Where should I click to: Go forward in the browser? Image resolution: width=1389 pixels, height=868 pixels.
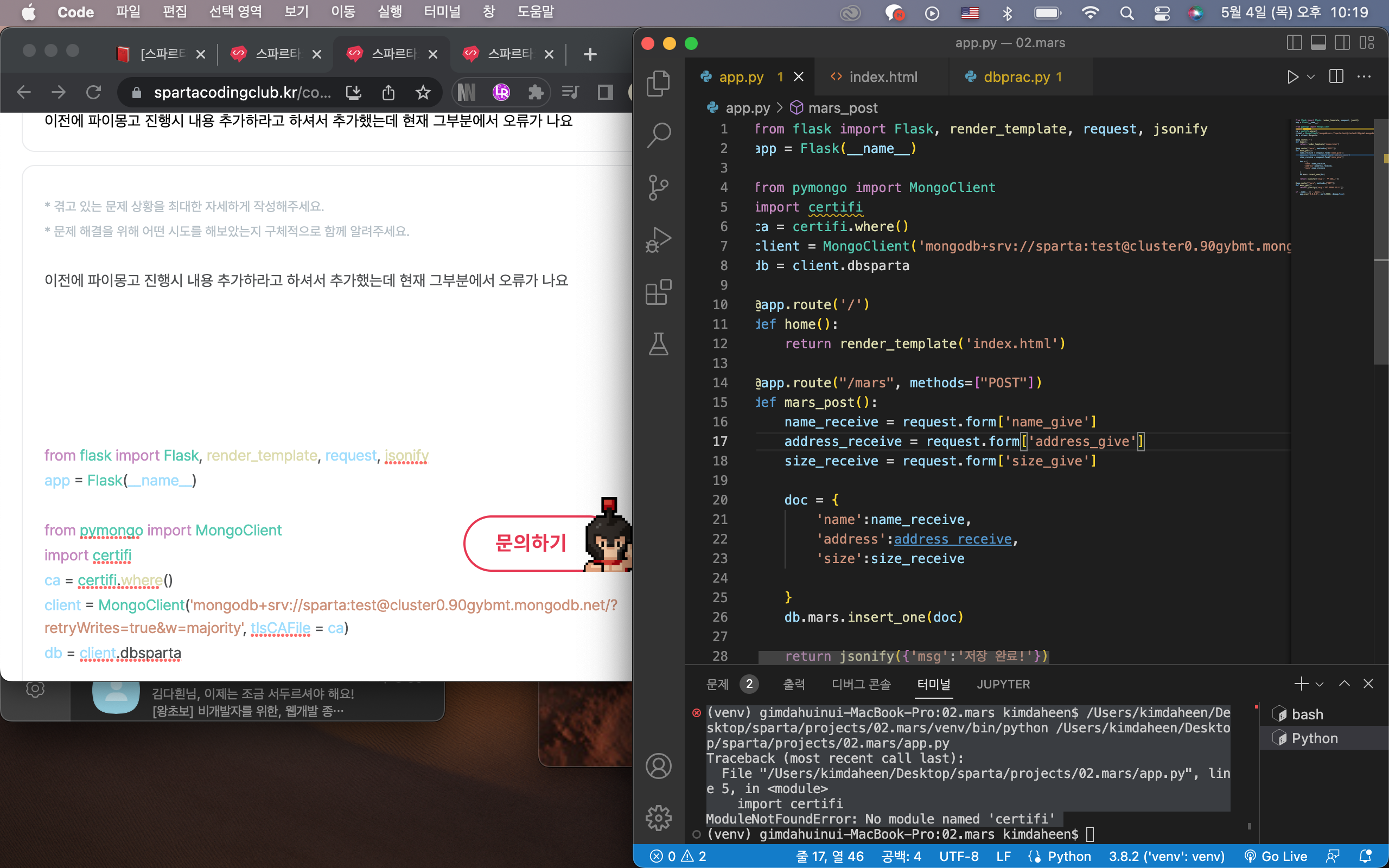(x=59, y=92)
